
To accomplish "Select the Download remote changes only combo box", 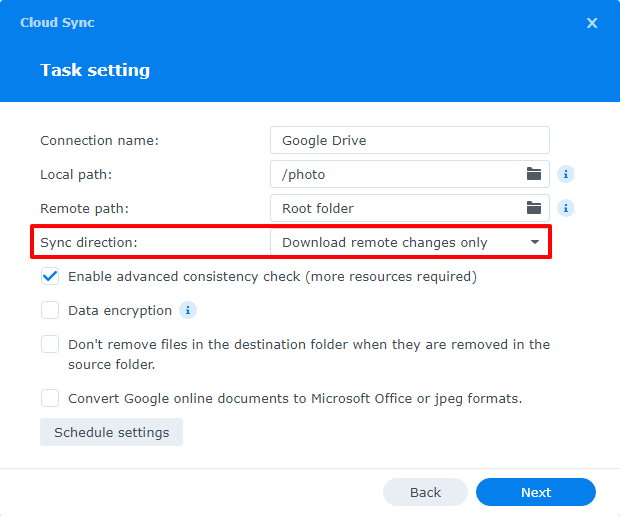I will click(410, 242).
